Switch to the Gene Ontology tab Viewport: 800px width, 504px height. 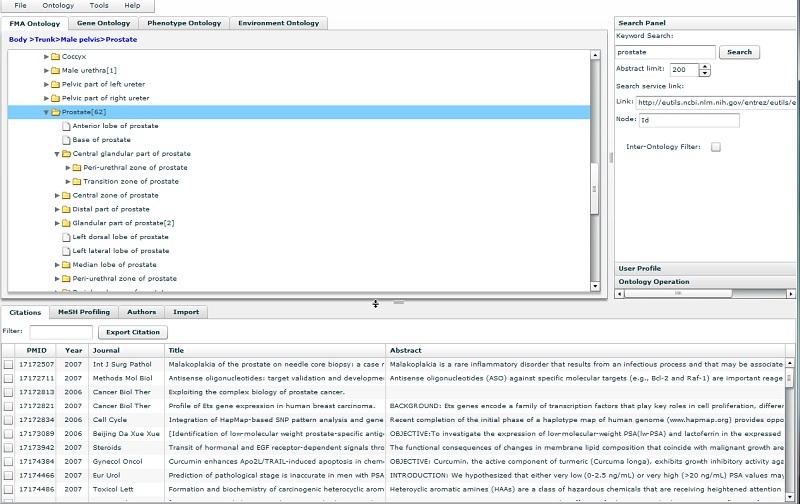click(x=104, y=23)
